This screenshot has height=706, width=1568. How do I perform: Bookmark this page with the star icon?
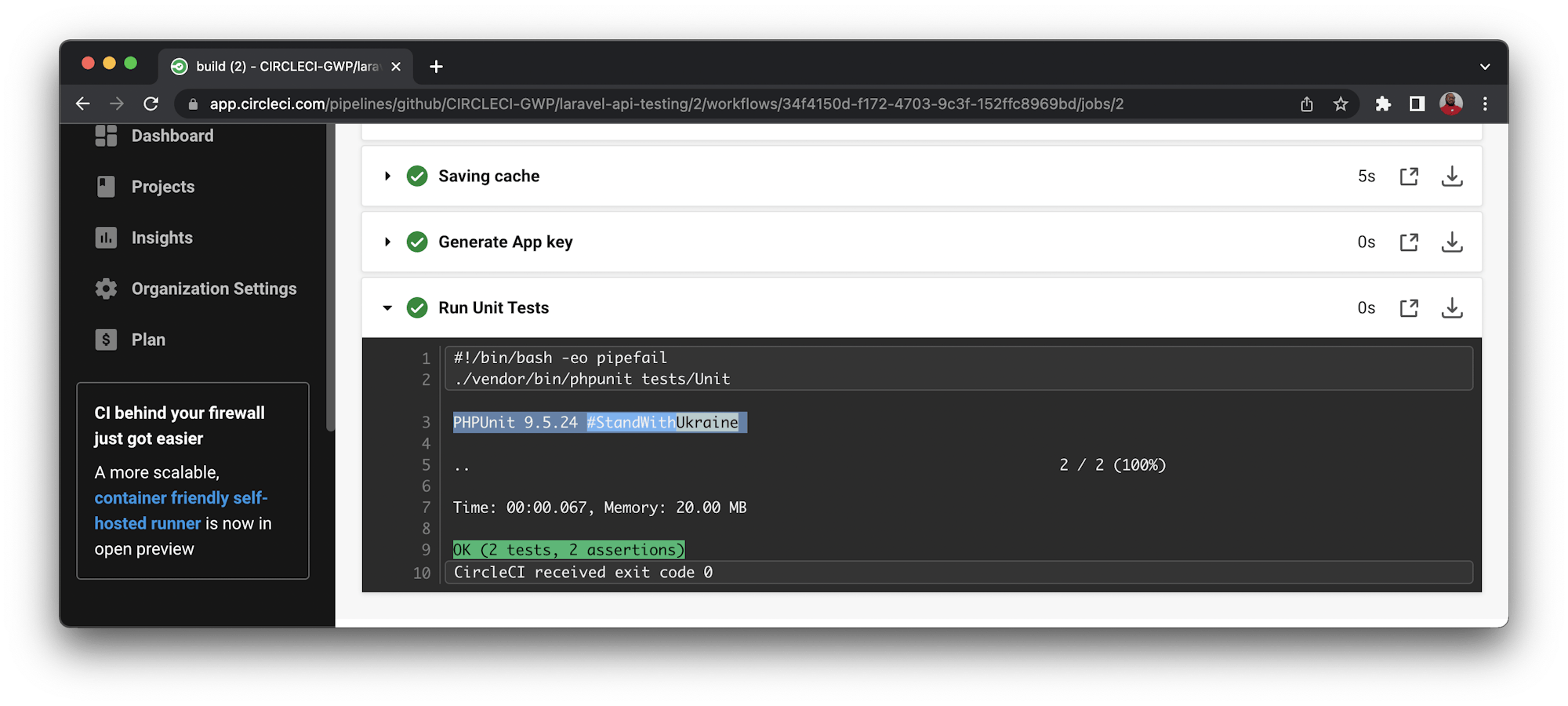point(1341,103)
